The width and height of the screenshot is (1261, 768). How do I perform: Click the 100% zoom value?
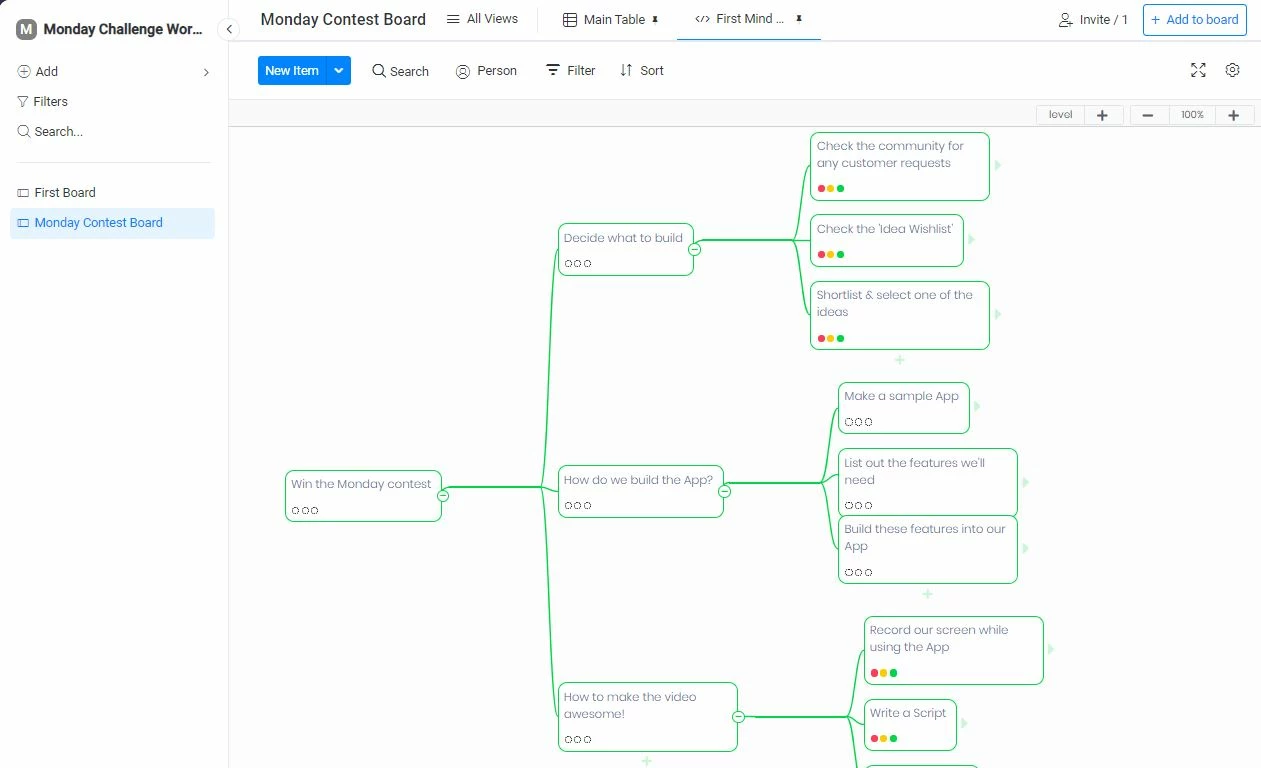(1192, 115)
